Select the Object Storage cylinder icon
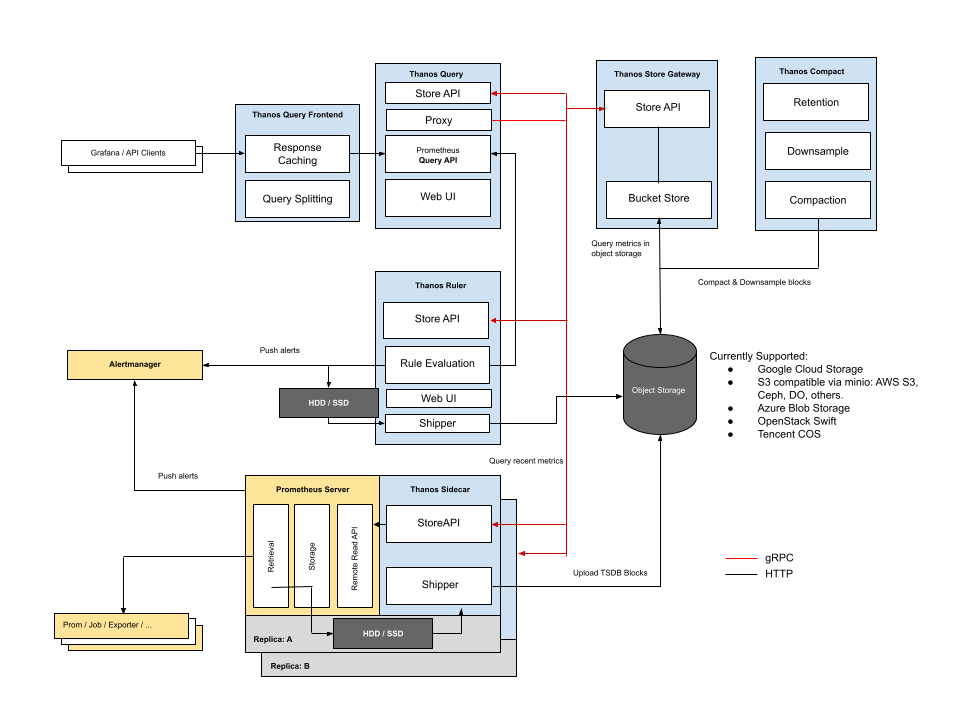The height and width of the screenshot is (720, 960). (x=659, y=388)
